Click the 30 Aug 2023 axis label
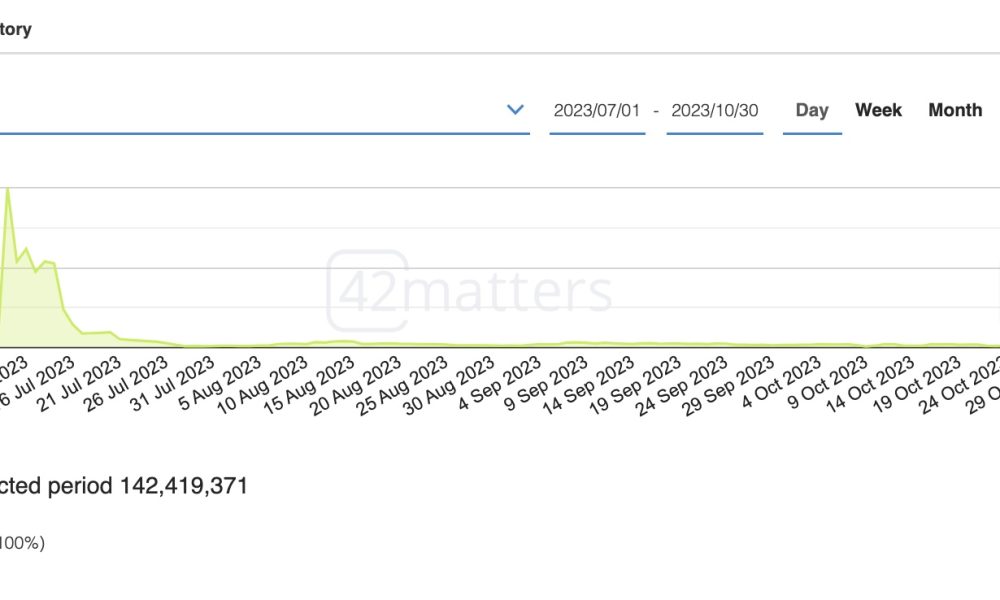The image size is (1000, 600). [449, 384]
